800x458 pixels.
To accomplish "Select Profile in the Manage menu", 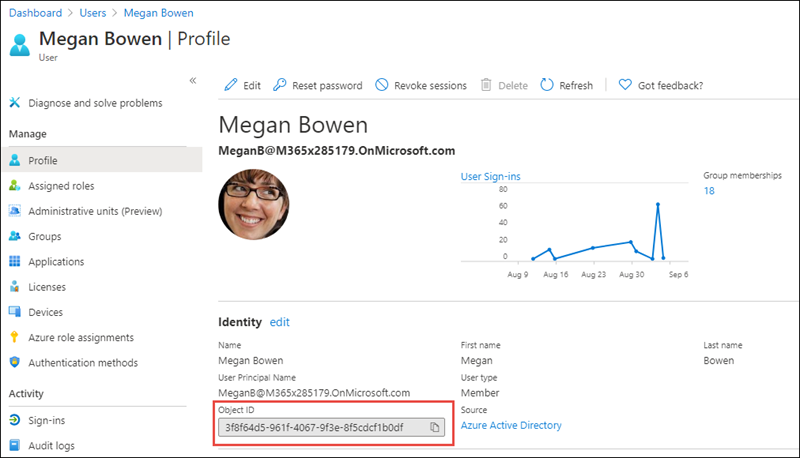I will pyautogui.click(x=103, y=160).
